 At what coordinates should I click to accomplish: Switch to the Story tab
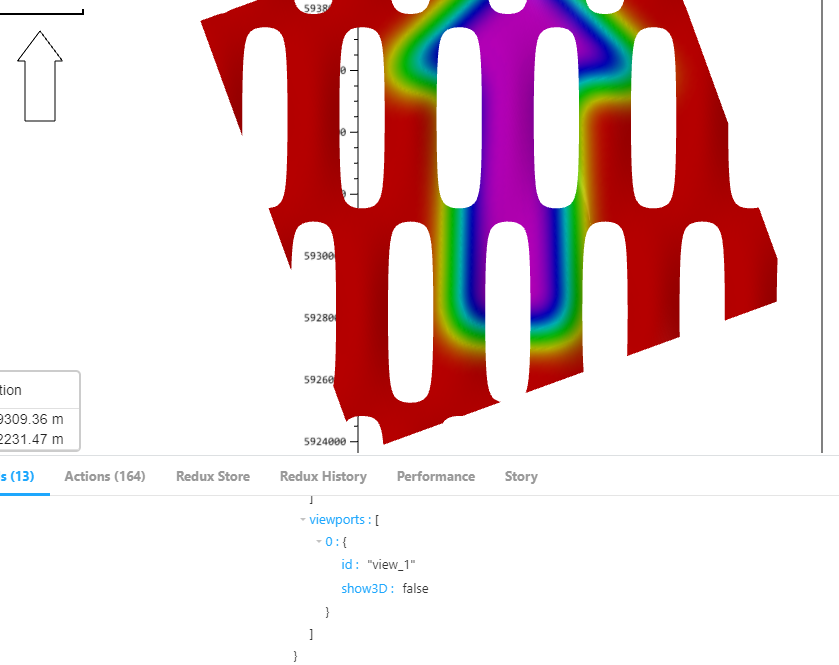521,476
